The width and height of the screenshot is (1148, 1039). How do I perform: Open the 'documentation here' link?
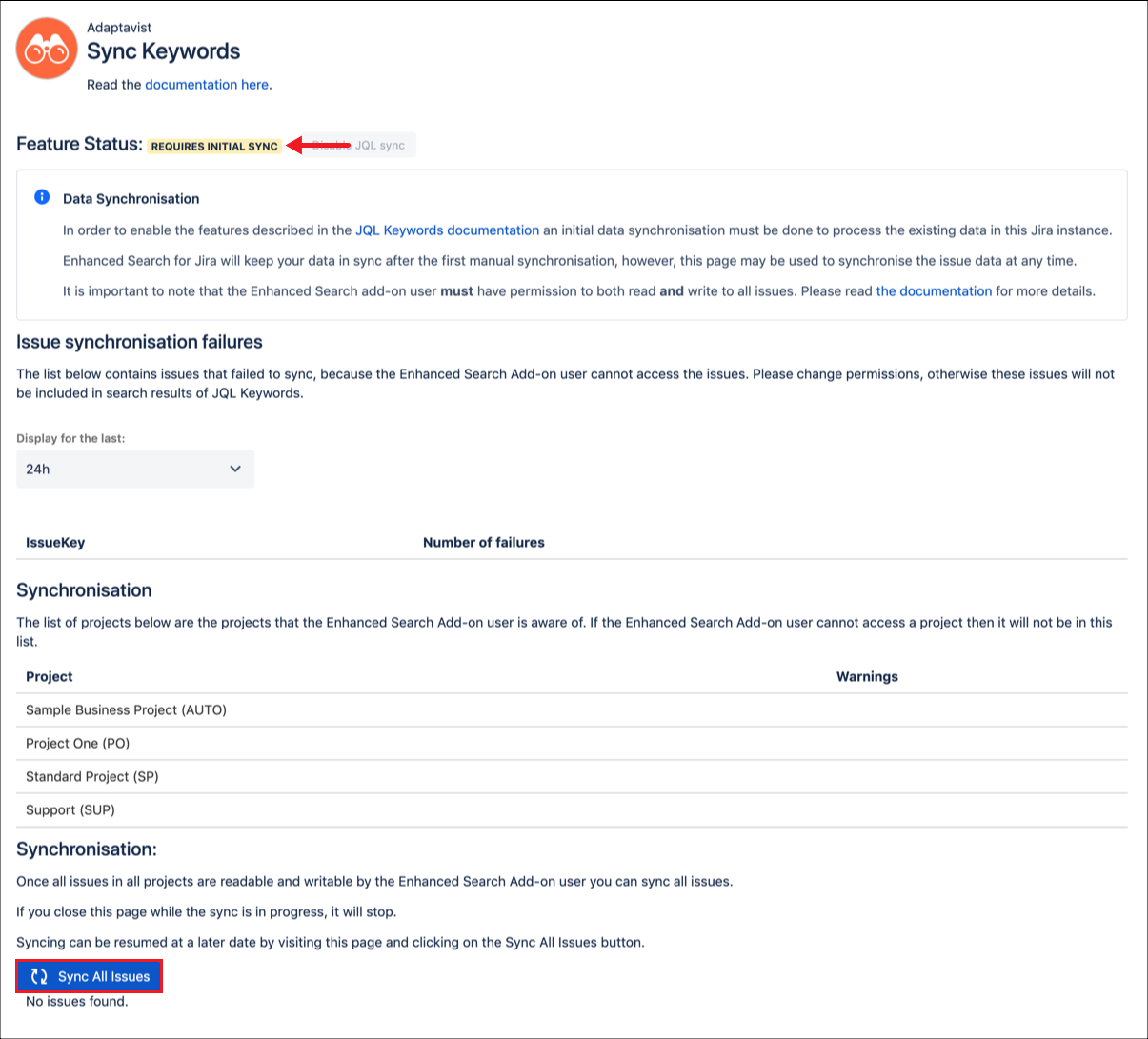pyautogui.click(x=207, y=85)
